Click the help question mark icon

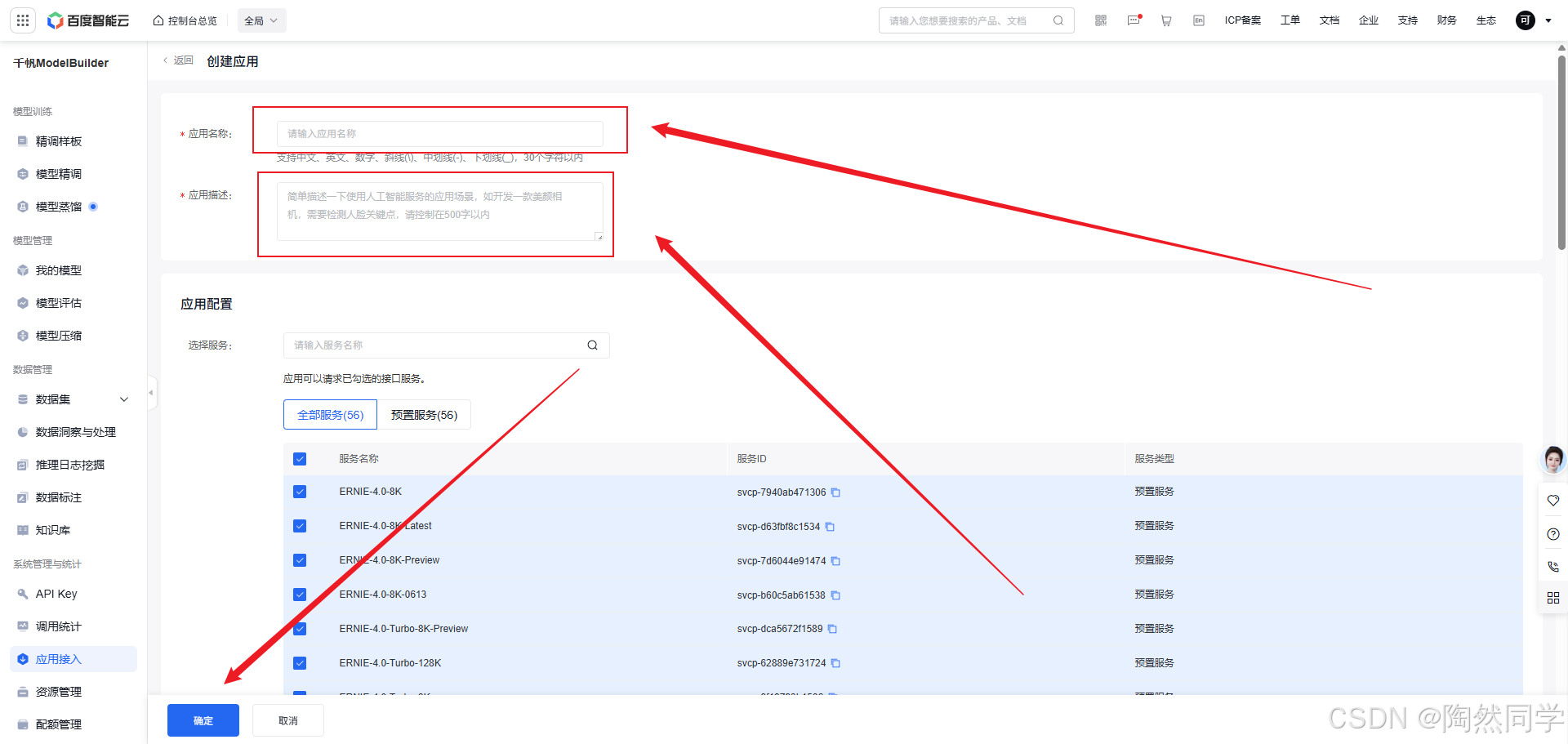pyautogui.click(x=1553, y=534)
